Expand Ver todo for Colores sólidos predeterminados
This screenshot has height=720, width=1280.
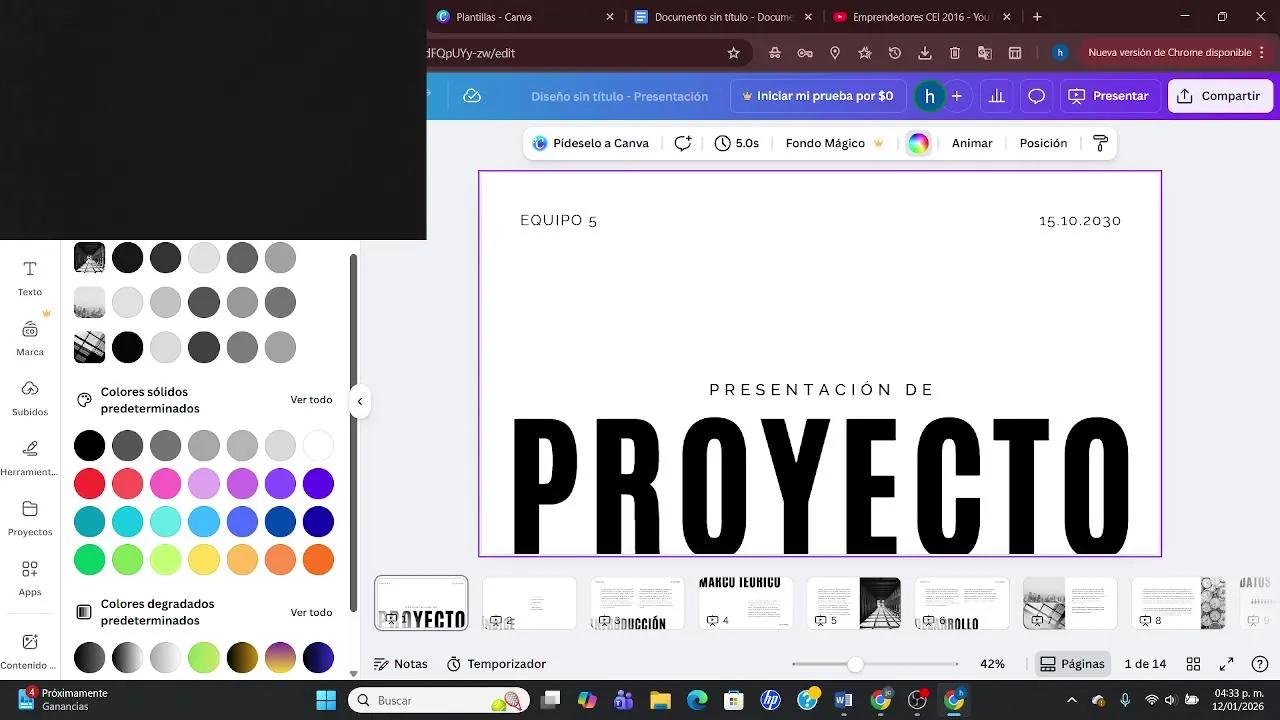click(311, 399)
